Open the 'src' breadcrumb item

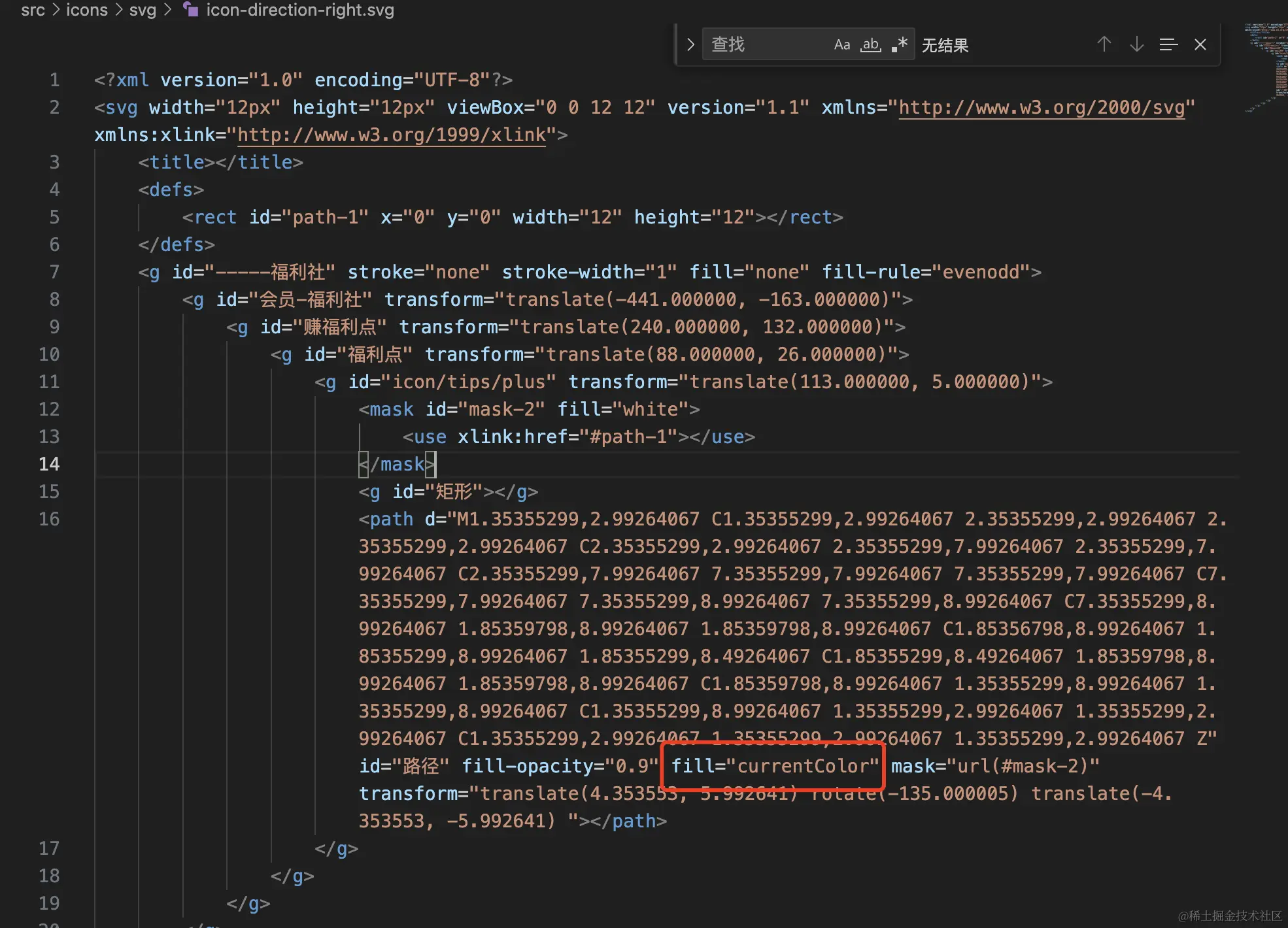33,10
